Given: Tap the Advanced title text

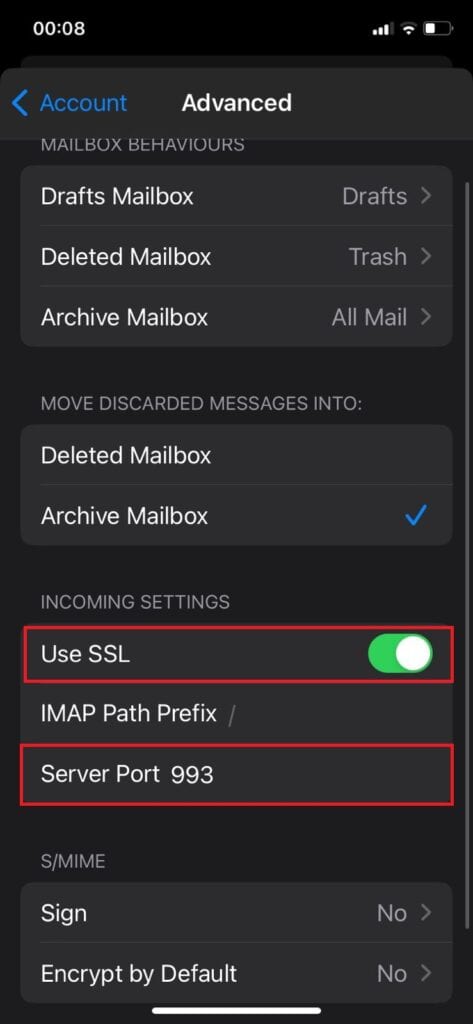Looking at the screenshot, I should [x=236, y=103].
